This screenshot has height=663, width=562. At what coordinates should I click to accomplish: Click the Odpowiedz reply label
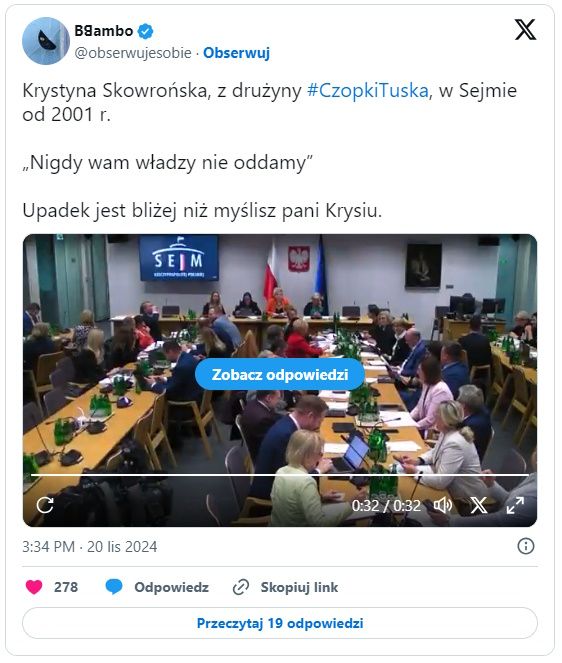(172, 587)
